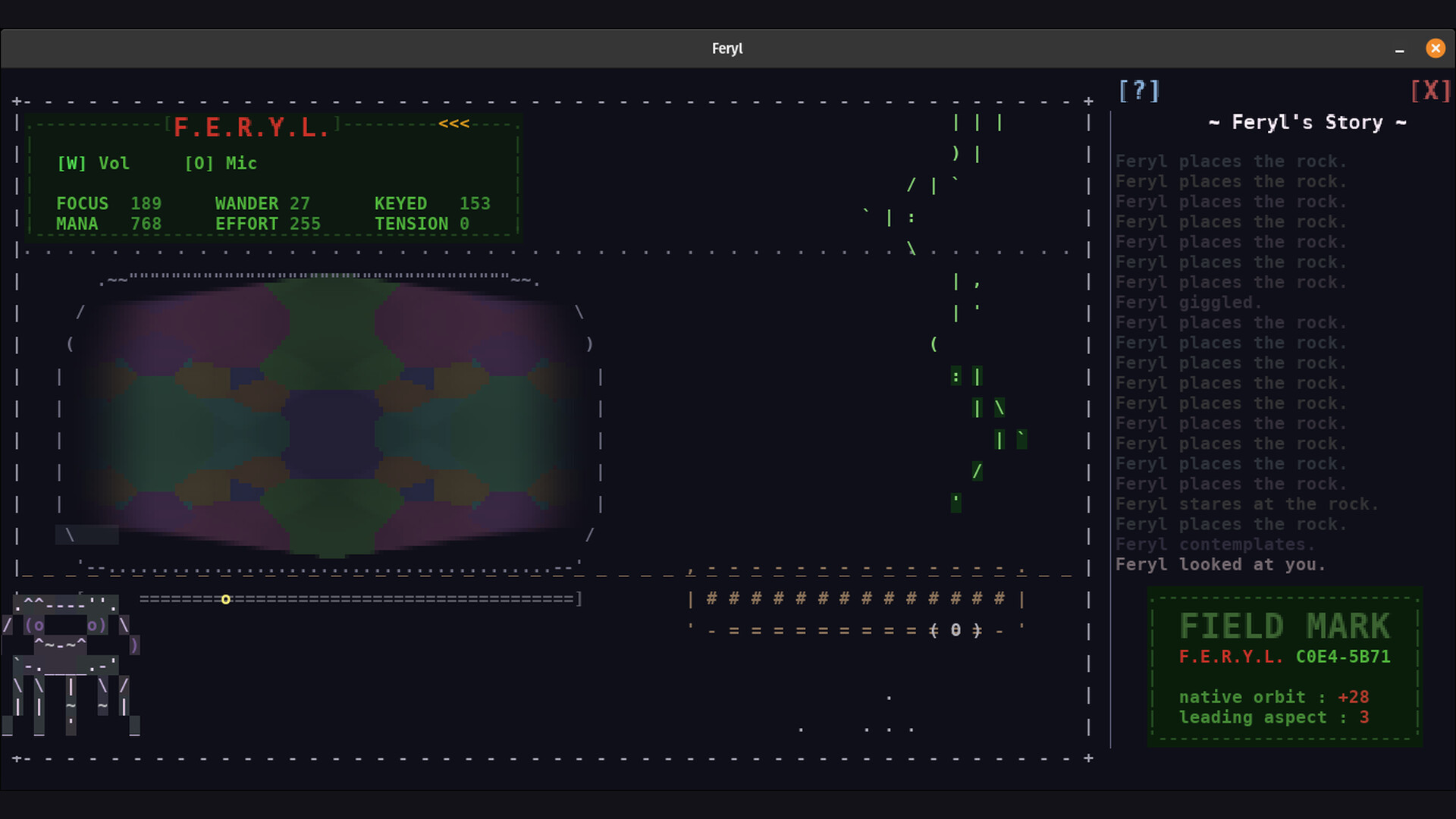Click the "Feryl's Story" panel header
1456x819 pixels.
1307,123
